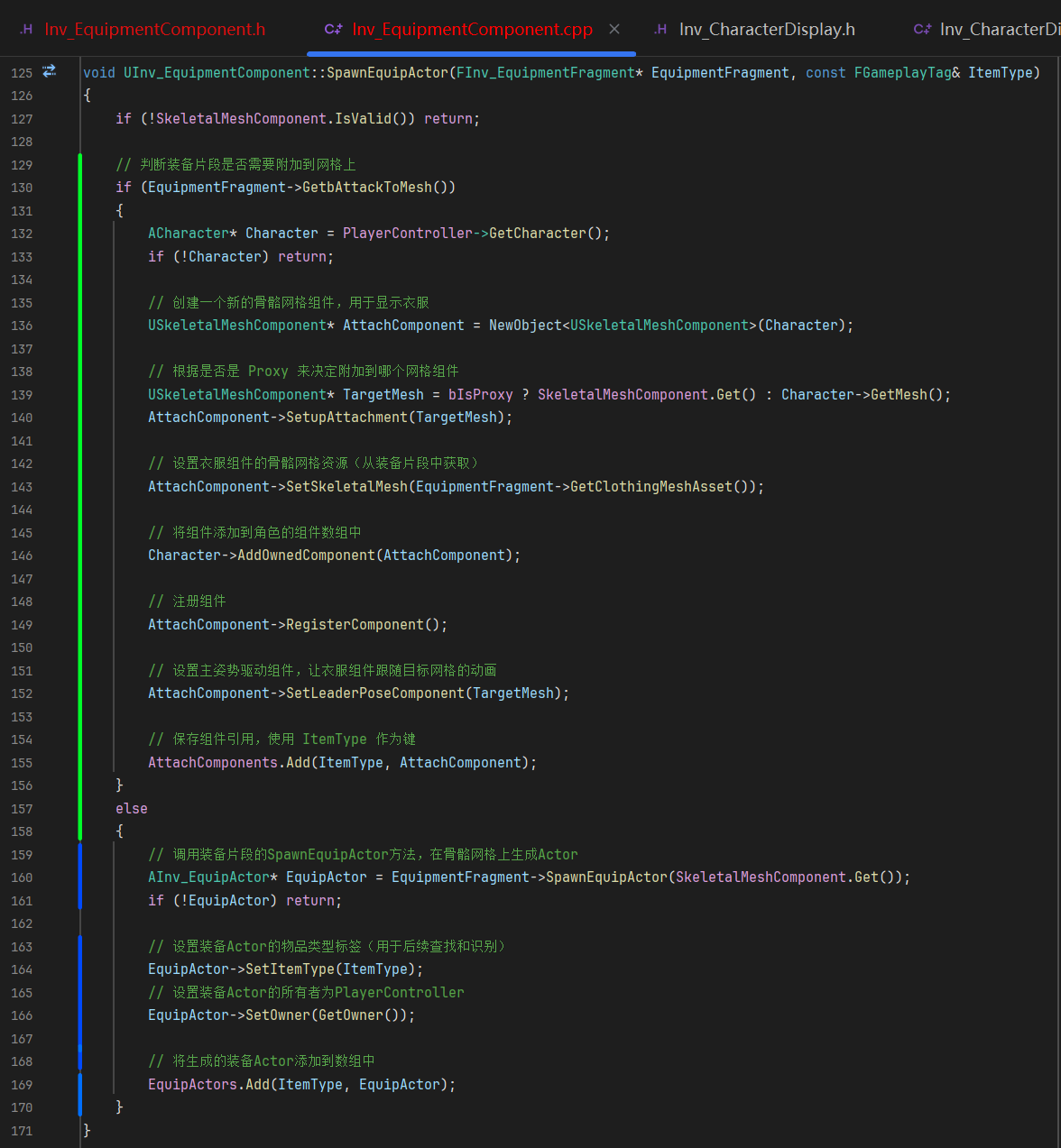Click the SpawnEquipActor function name on line 125
This screenshot has width=1061, height=1148.
click(x=387, y=73)
